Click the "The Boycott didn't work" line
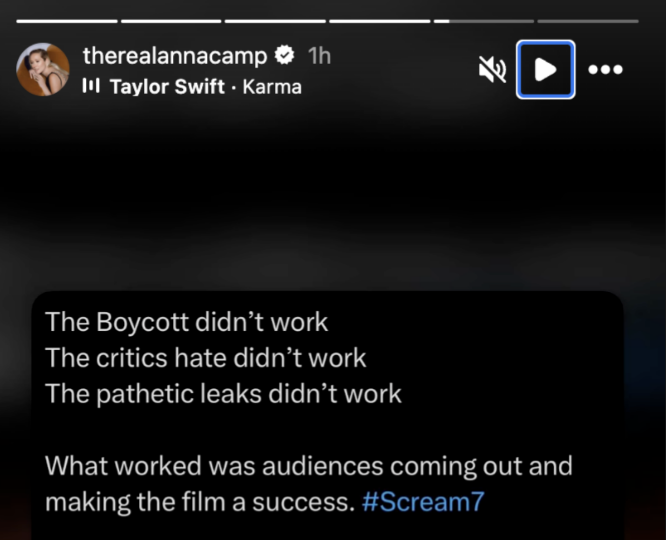The height and width of the screenshot is (540, 666). pyautogui.click(x=186, y=323)
